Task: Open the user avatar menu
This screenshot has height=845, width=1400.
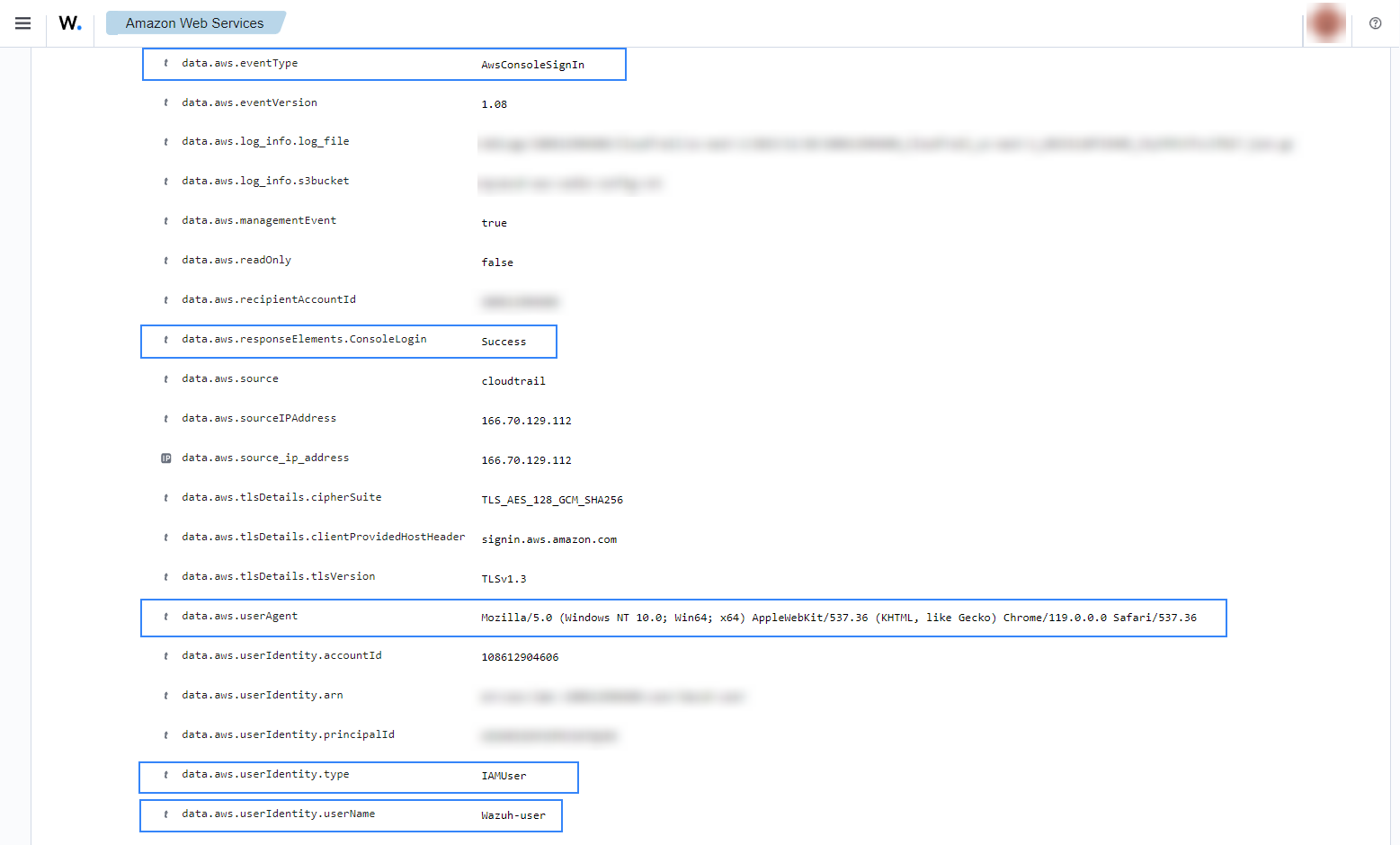Action: coord(1326,23)
